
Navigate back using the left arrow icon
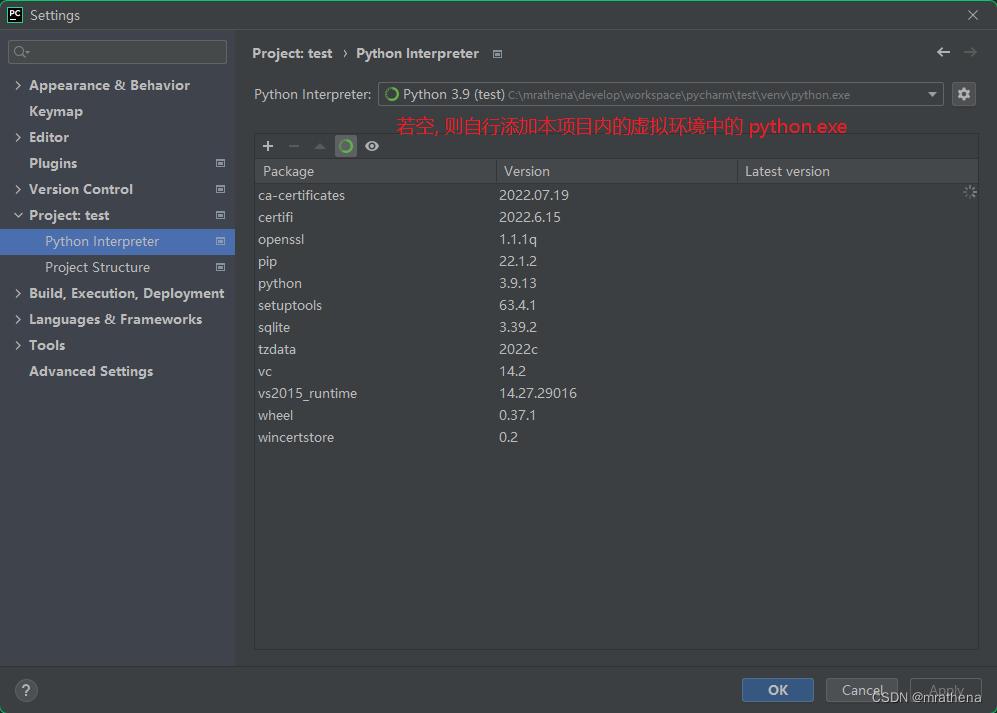tap(942, 52)
